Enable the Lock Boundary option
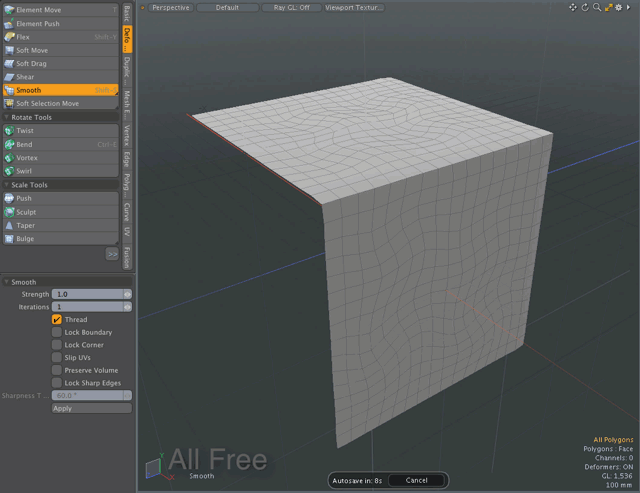This screenshot has width=640, height=493. click(x=57, y=332)
